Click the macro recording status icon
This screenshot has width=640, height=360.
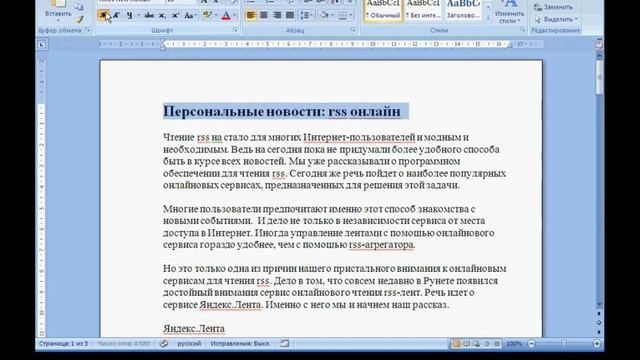pyautogui.click(x=284, y=344)
